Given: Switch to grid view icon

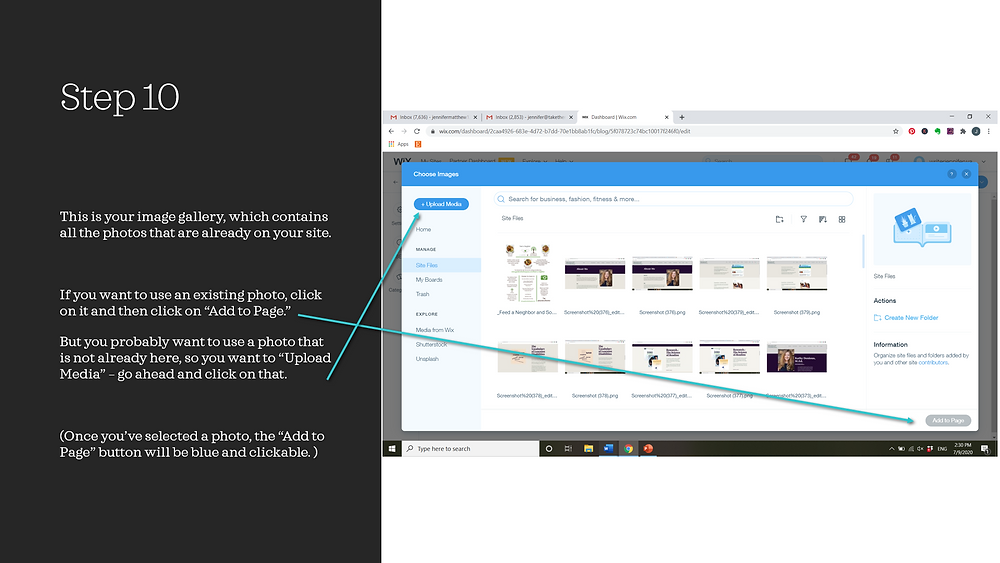Looking at the screenshot, I should [842, 219].
